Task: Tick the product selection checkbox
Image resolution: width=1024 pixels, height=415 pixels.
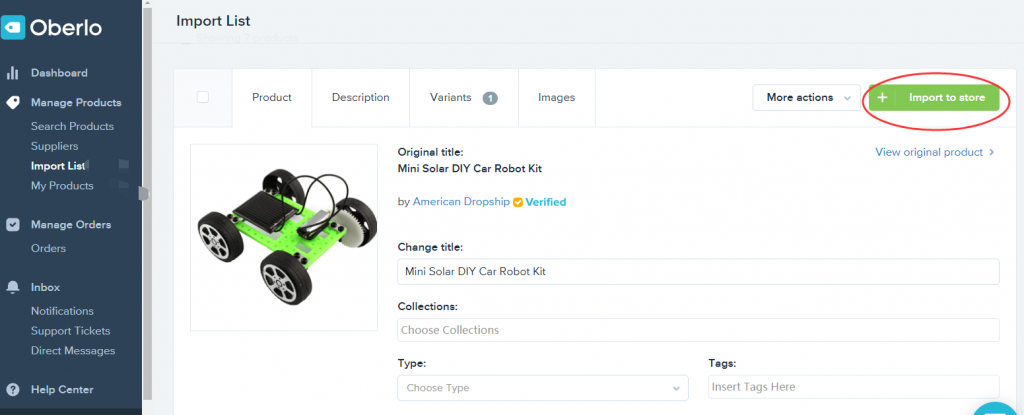Action: point(203,97)
